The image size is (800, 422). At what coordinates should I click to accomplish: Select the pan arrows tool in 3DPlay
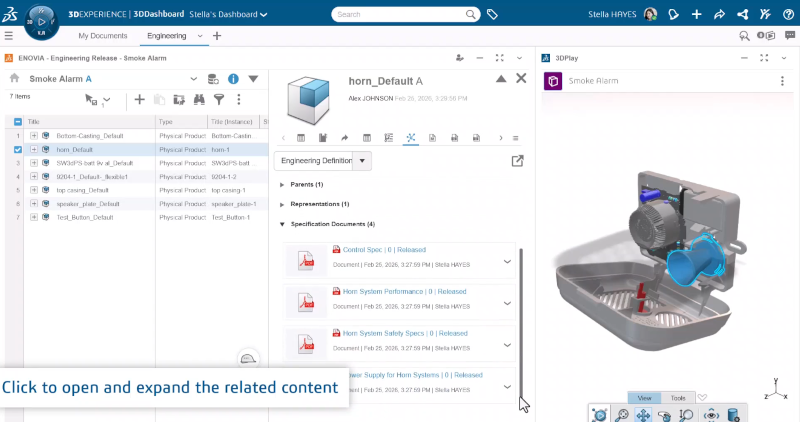coord(643,415)
